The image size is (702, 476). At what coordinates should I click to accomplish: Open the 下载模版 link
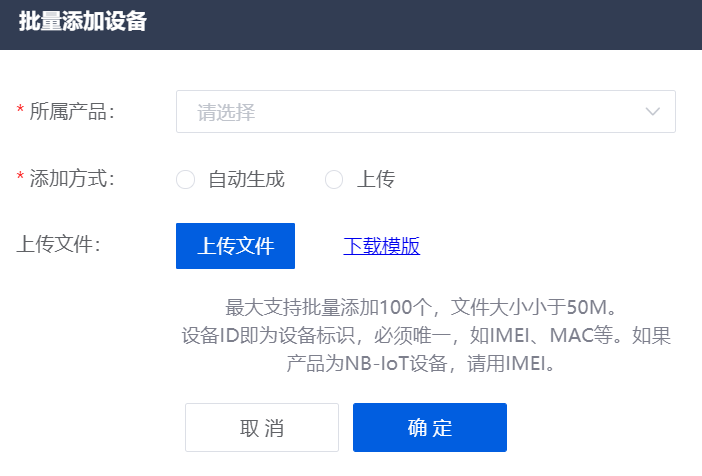(381, 246)
